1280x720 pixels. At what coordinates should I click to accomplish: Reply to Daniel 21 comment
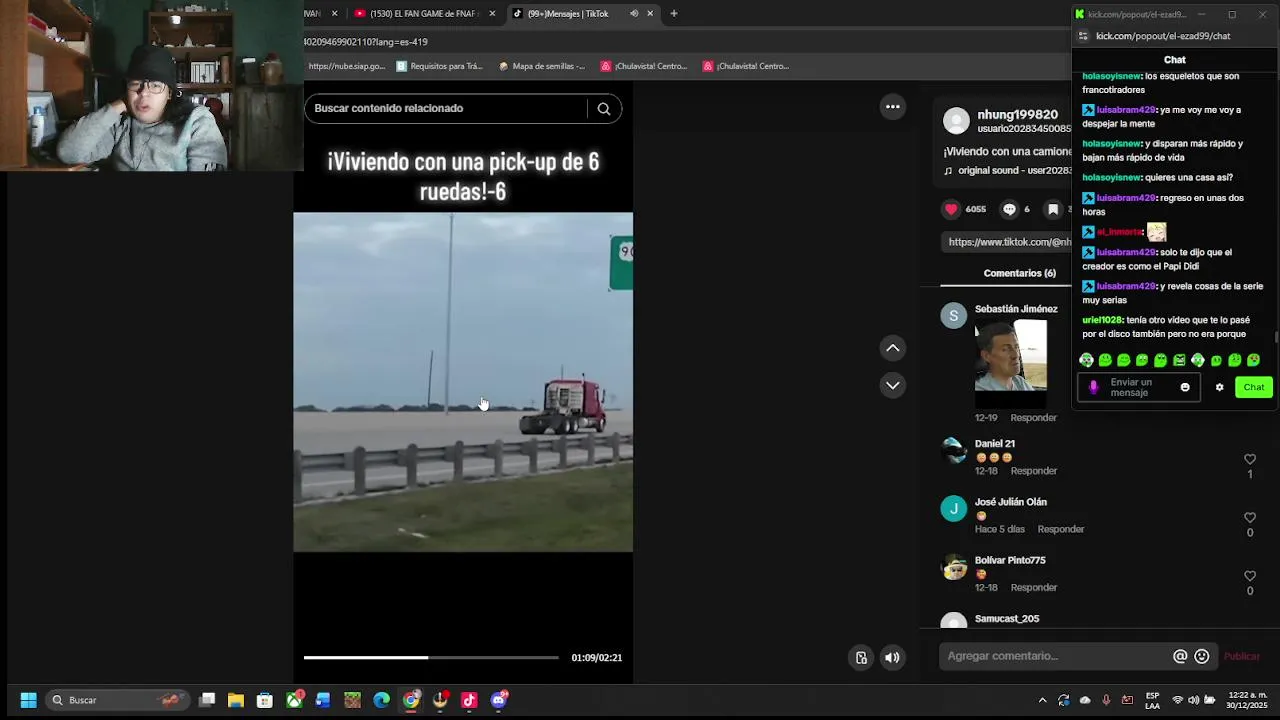point(1033,471)
